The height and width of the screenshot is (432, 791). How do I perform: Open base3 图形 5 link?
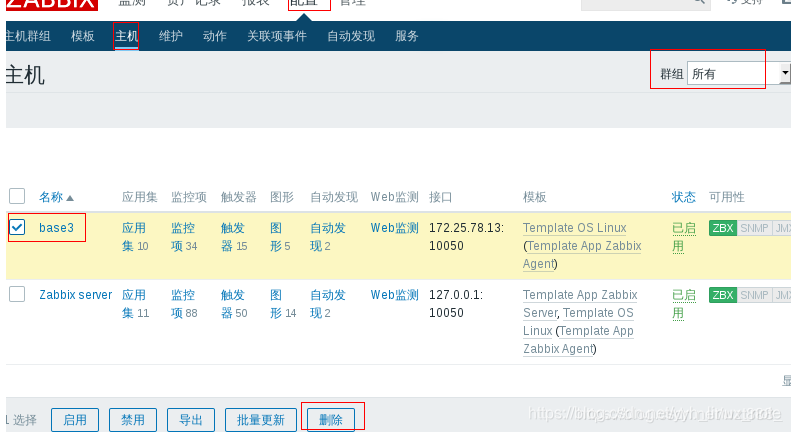280,237
